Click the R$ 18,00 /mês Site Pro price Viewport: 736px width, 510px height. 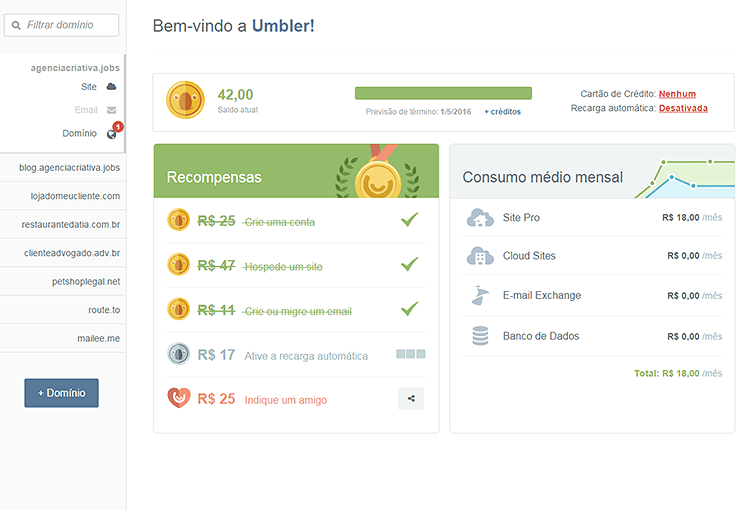[x=692, y=218]
